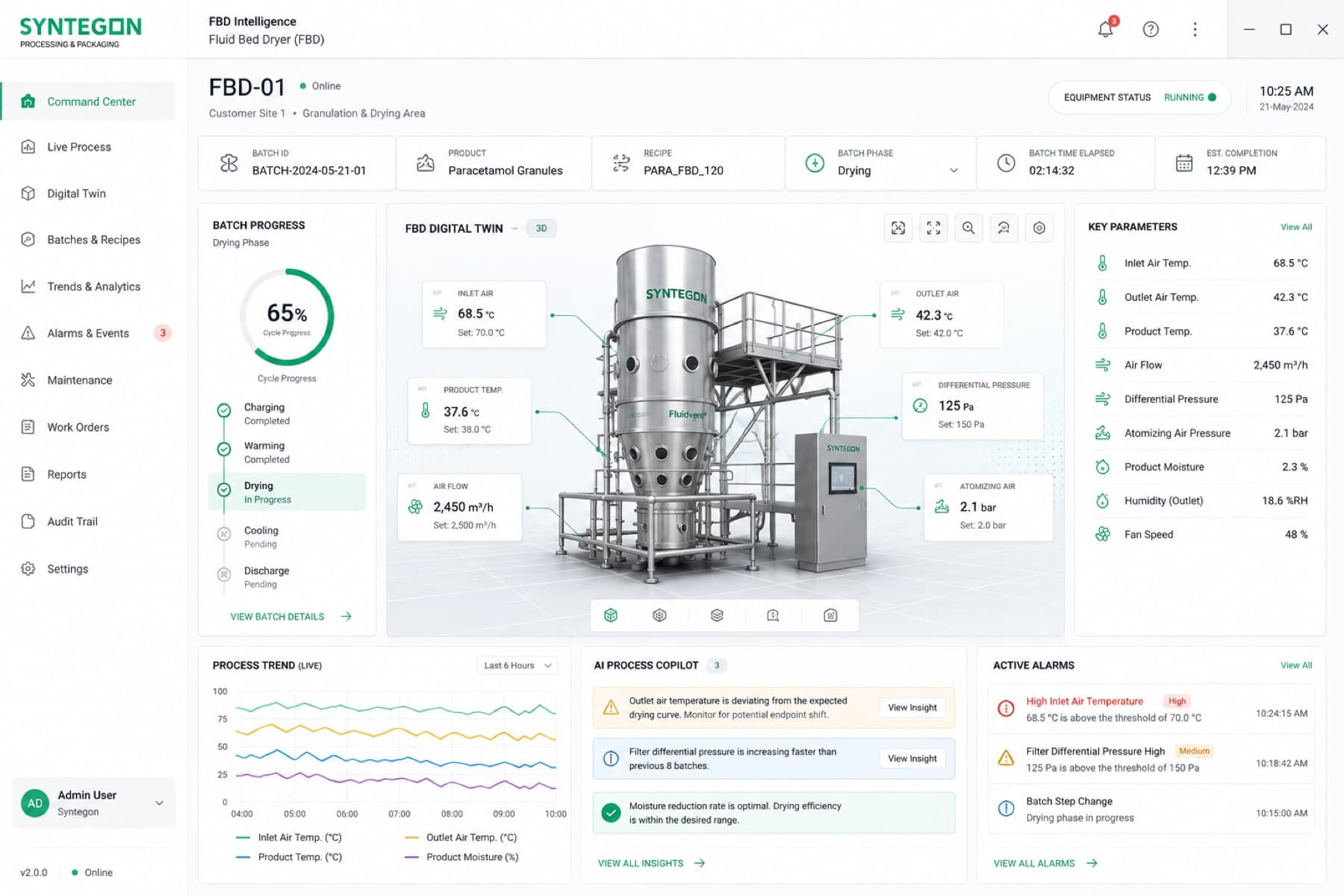Toggle Inlet Air Temp. legend series
Screen dimensions: 1344x896
click(288, 838)
